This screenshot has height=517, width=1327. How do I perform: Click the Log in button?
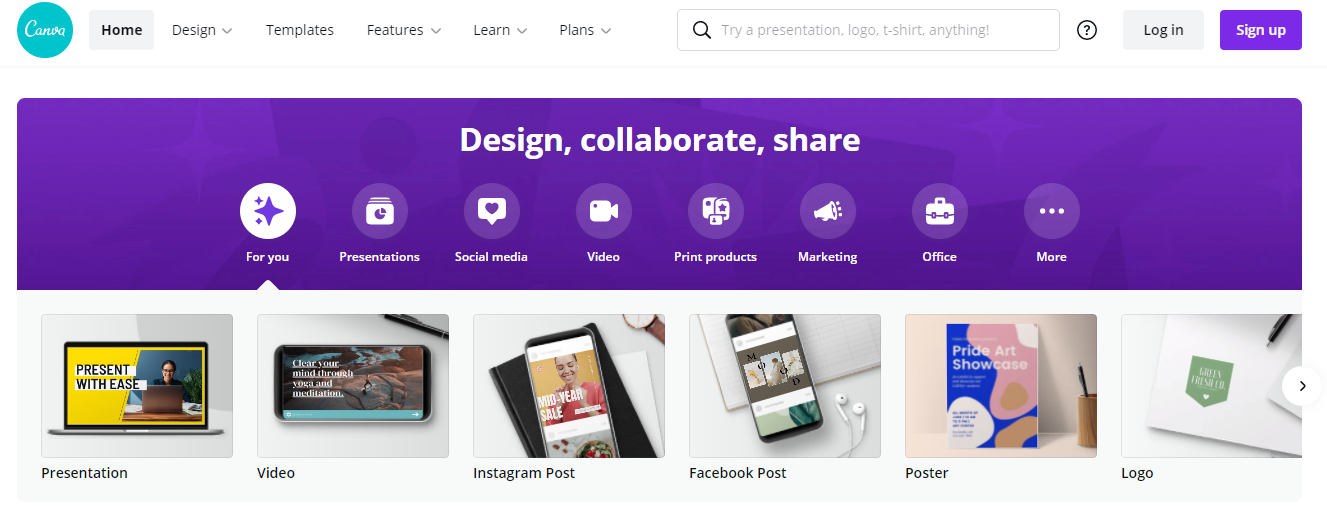click(x=1163, y=30)
